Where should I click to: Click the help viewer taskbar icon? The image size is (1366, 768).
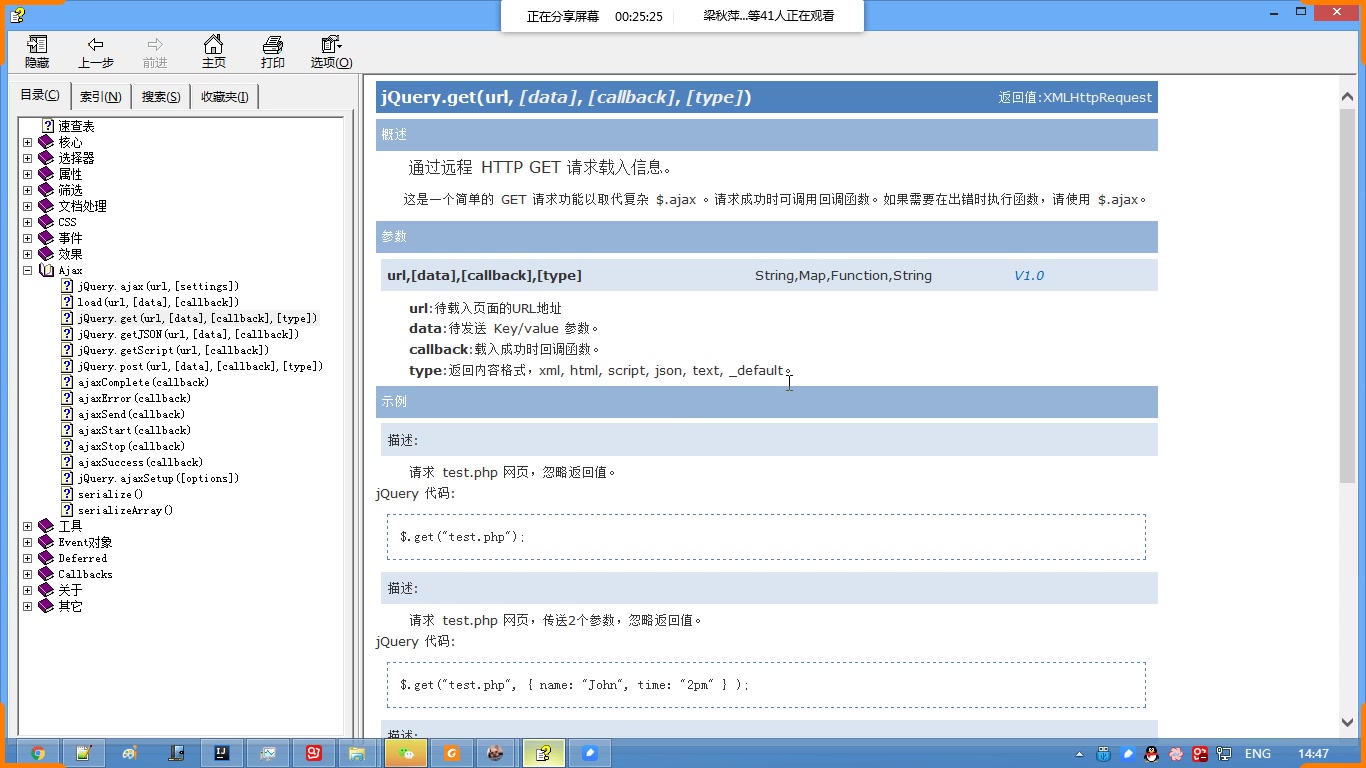[x=544, y=753]
